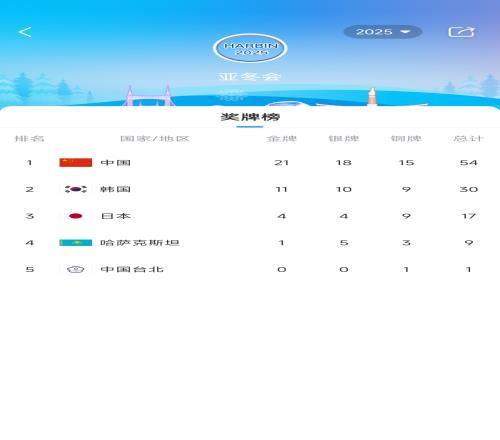Select the 哈萨克斯坦 country name
500x440 pixels.
click(140, 243)
